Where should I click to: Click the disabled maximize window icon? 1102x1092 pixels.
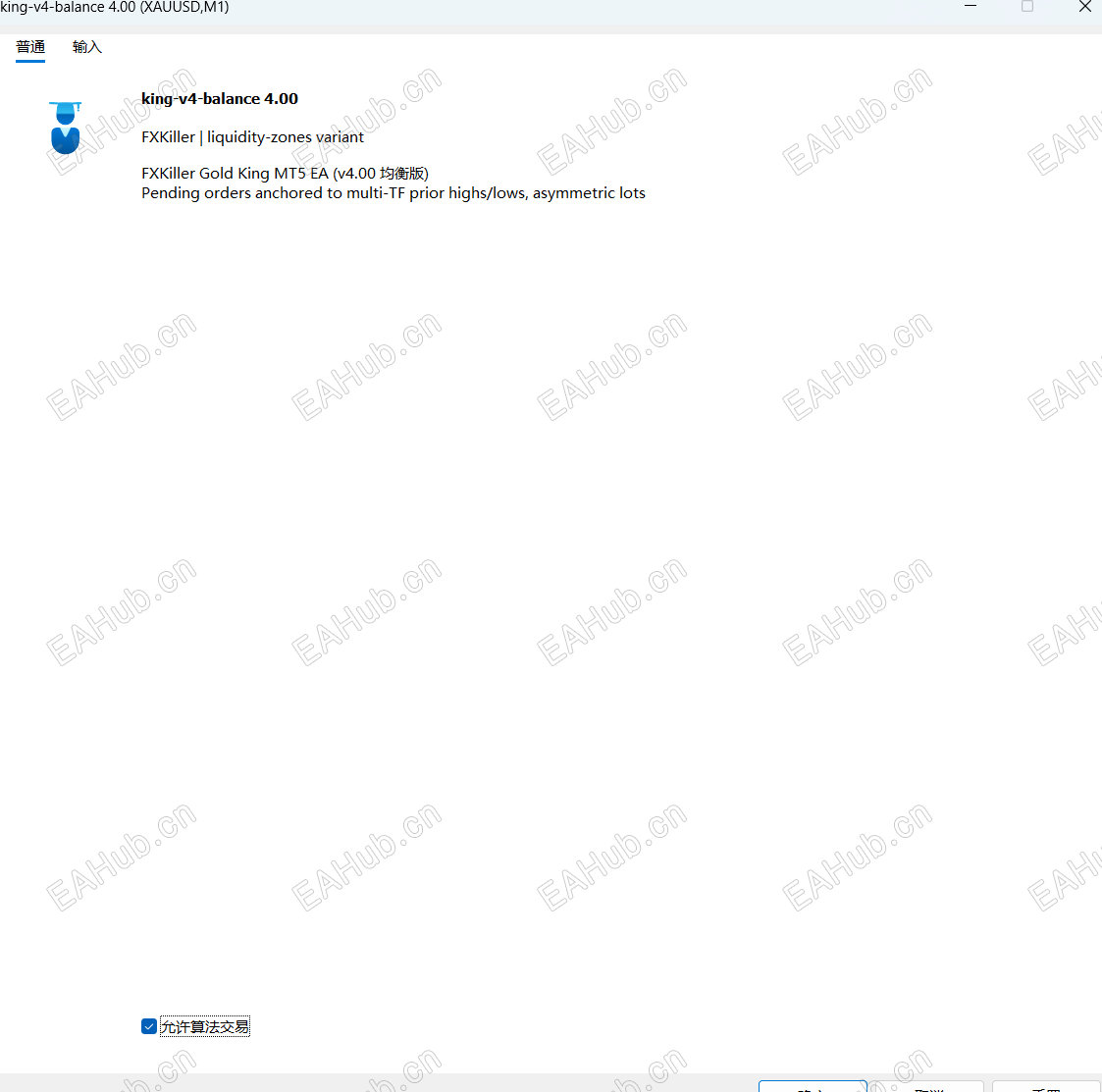(1027, 6)
